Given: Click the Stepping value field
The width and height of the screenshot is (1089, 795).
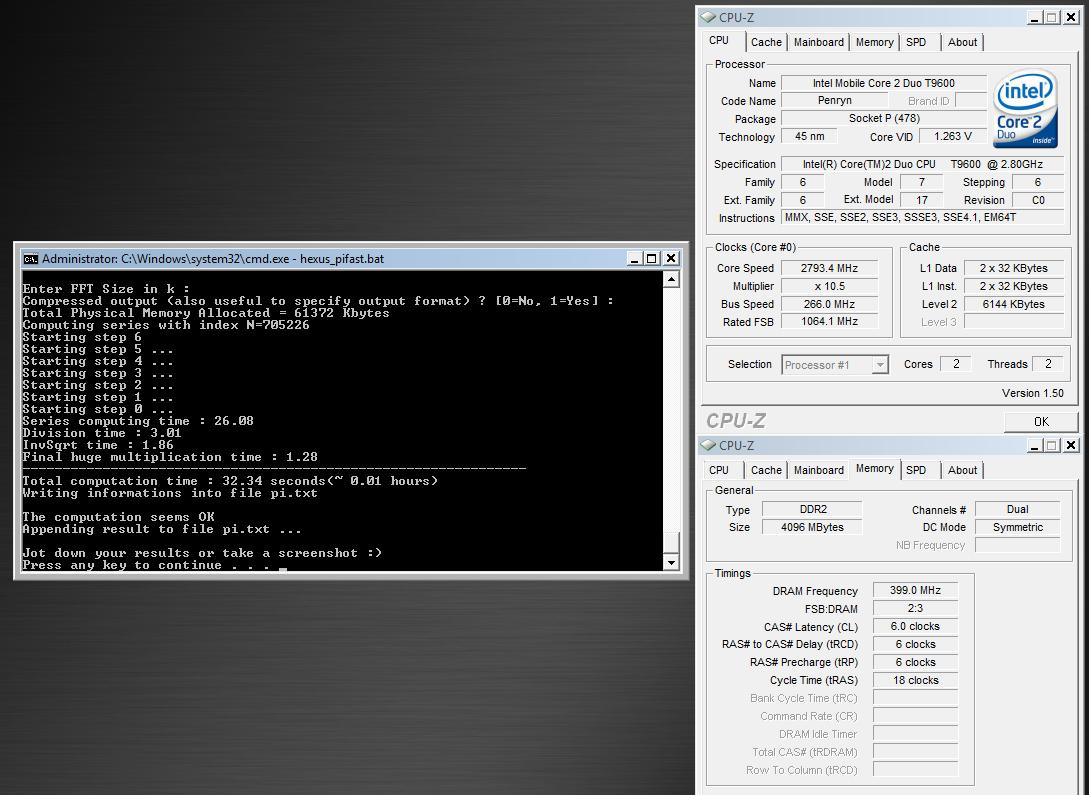Looking at the screenshot, I should tap(1038, 182).
